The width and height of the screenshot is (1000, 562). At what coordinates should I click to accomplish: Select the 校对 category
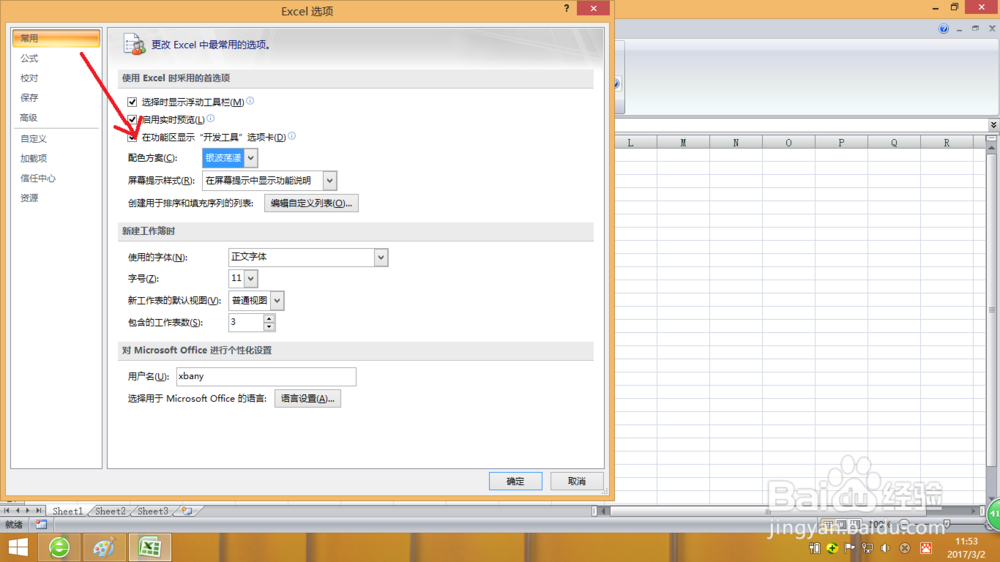pyautogui.click(x=56, y=78)
